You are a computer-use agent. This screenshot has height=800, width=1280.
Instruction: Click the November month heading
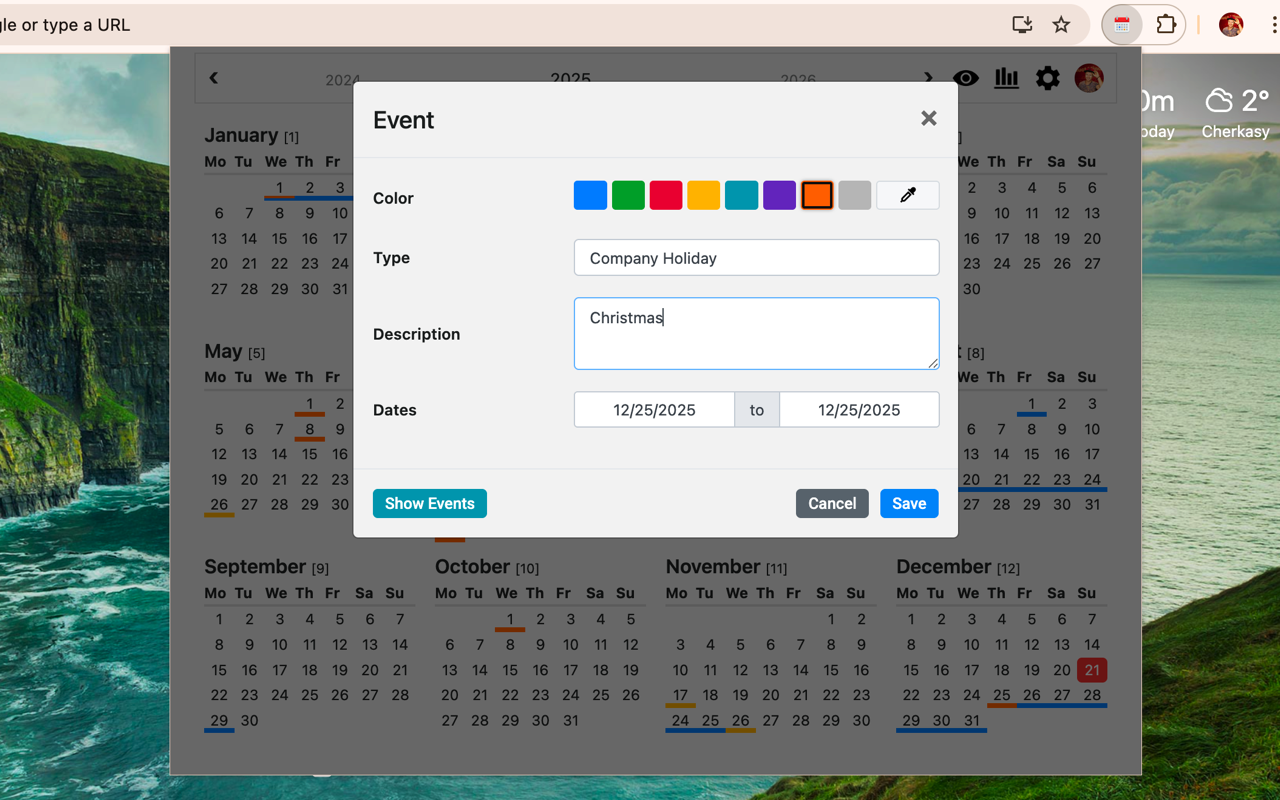[714, 566]
